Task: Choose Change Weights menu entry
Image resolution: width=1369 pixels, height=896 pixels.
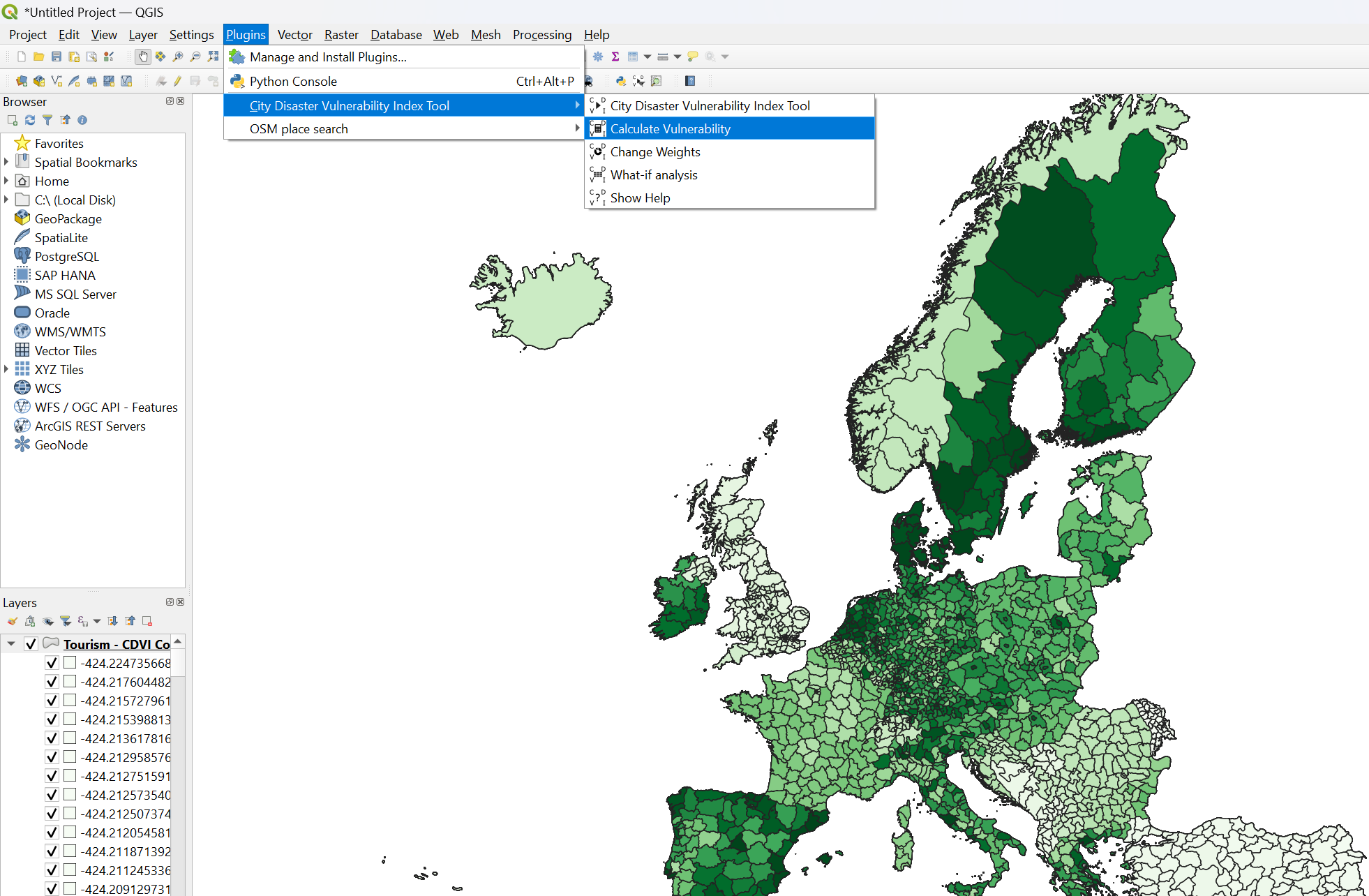Action: pos(729,151)
